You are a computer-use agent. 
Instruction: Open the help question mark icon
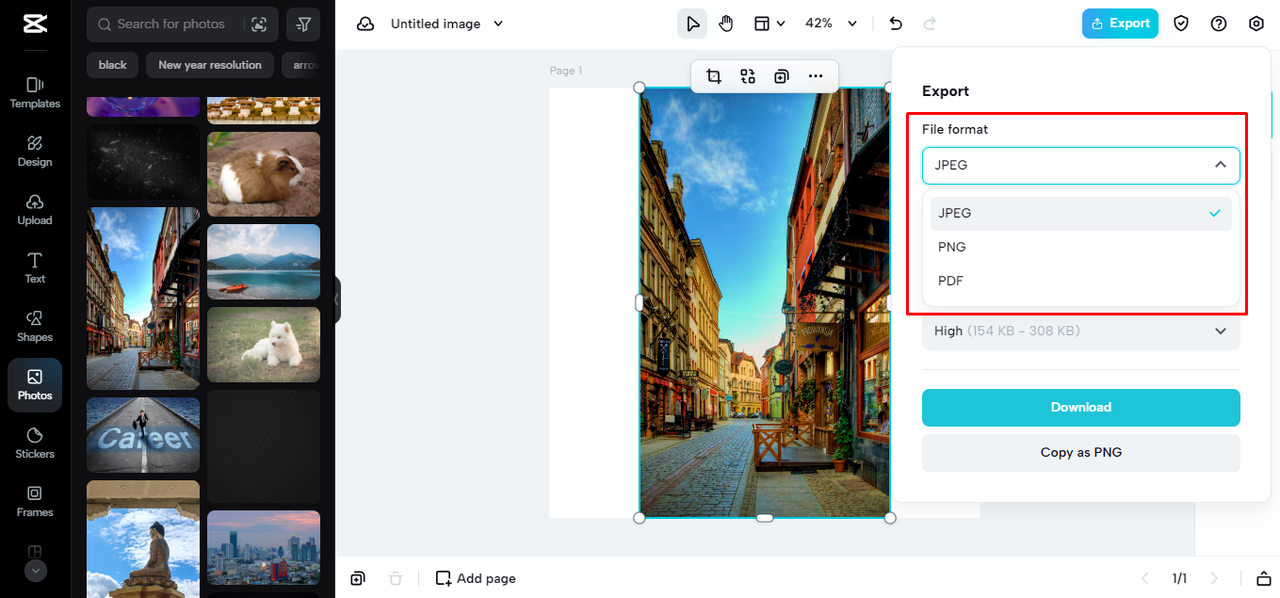coord(1218,23)
